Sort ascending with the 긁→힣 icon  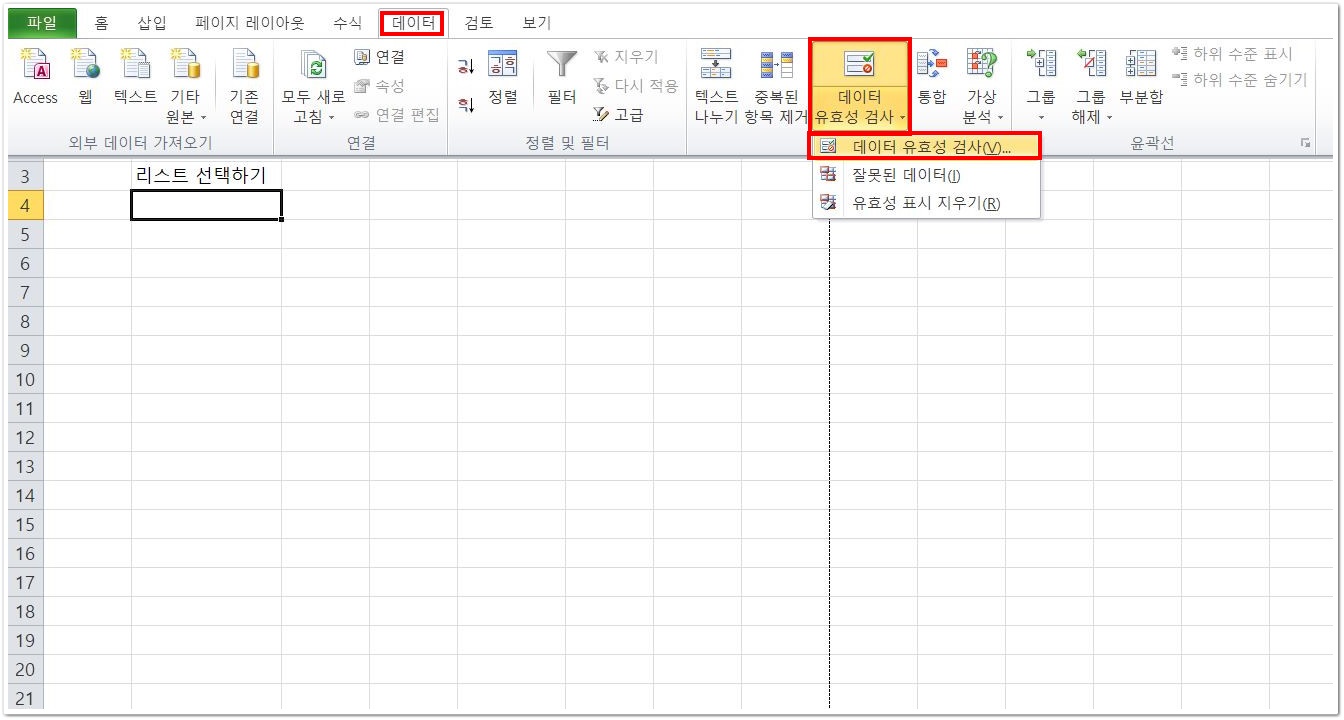tap(466, 67)
